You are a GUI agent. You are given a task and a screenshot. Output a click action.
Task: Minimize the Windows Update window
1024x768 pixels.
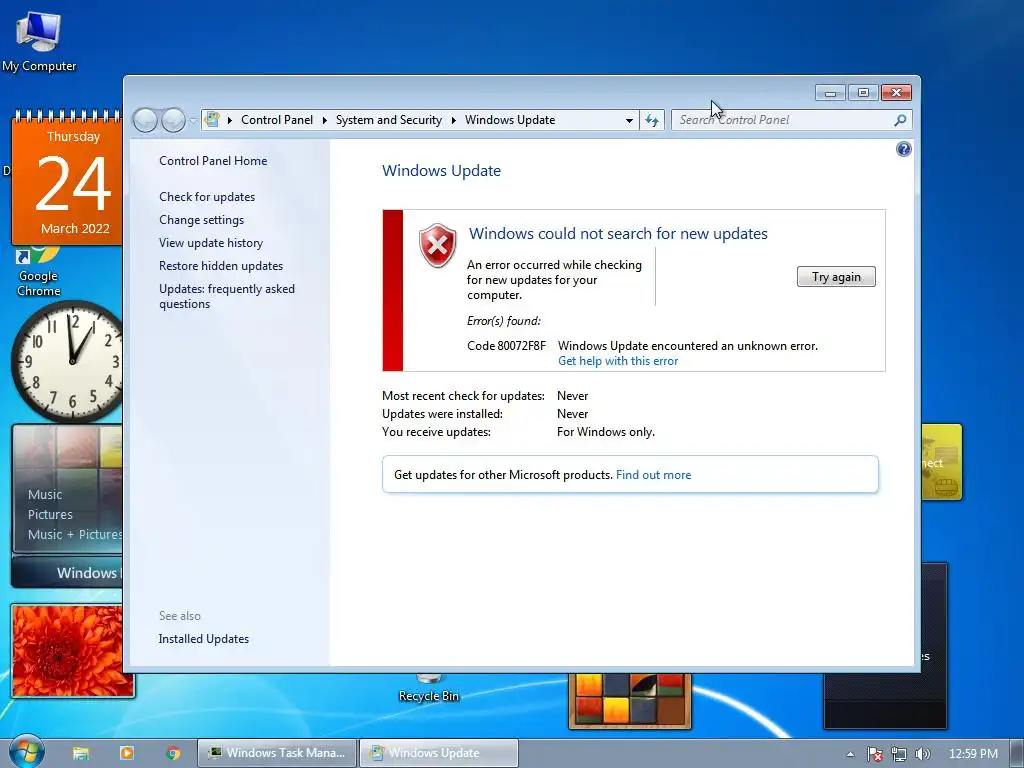pyautogui.click(x=830, y=93)
